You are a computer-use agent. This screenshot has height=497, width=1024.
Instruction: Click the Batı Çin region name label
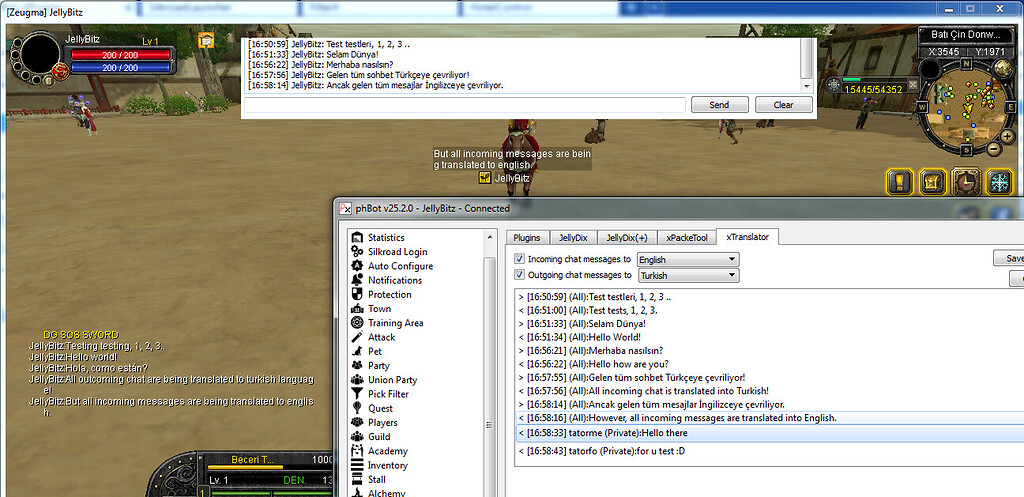pyautogui.click(x=965, y=35)
